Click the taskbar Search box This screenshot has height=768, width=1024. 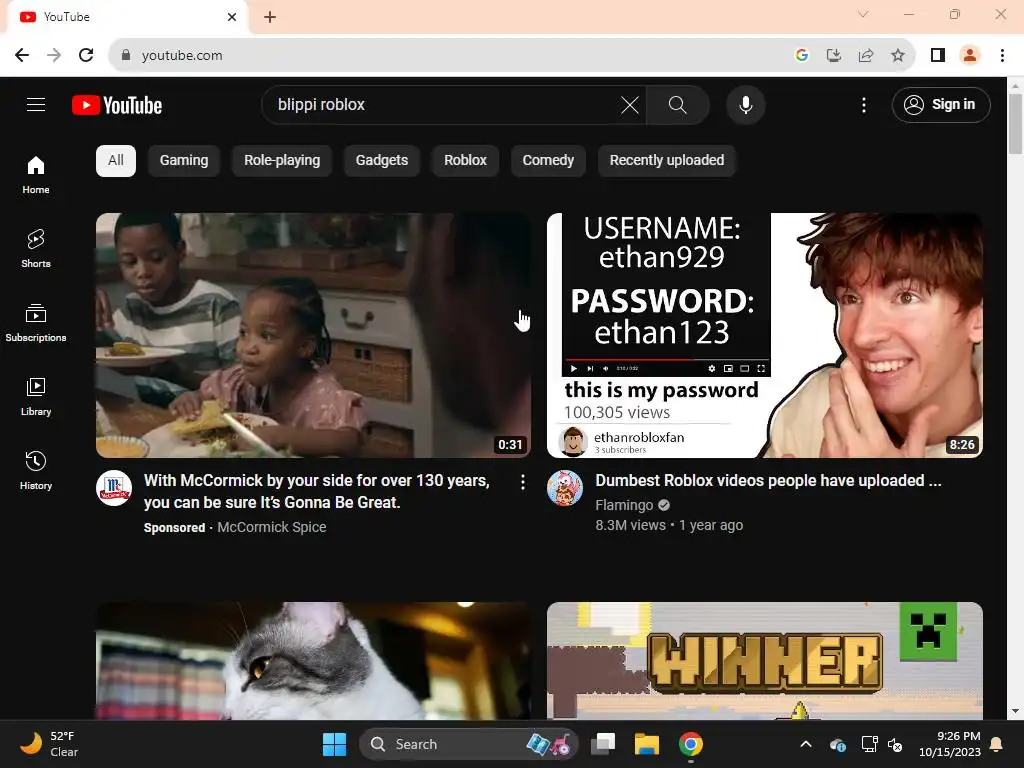click(x=468, y=744)
